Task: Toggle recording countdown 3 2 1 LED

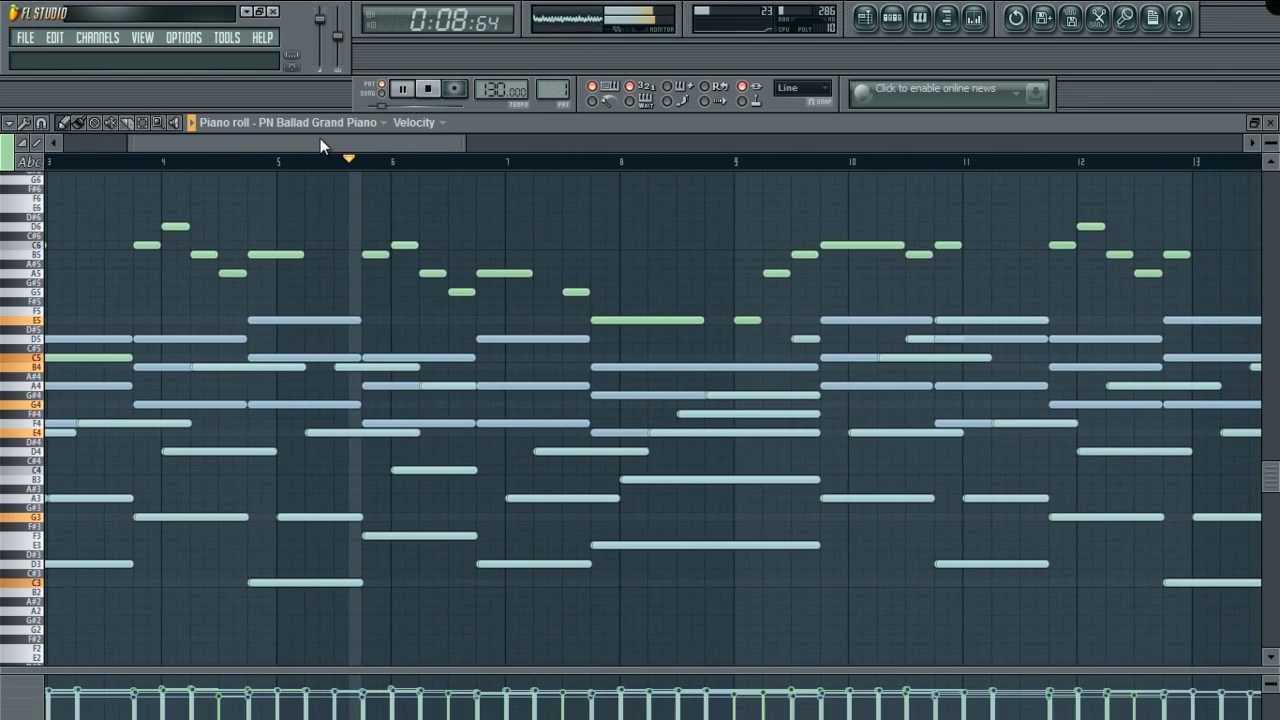Action: 629,86
